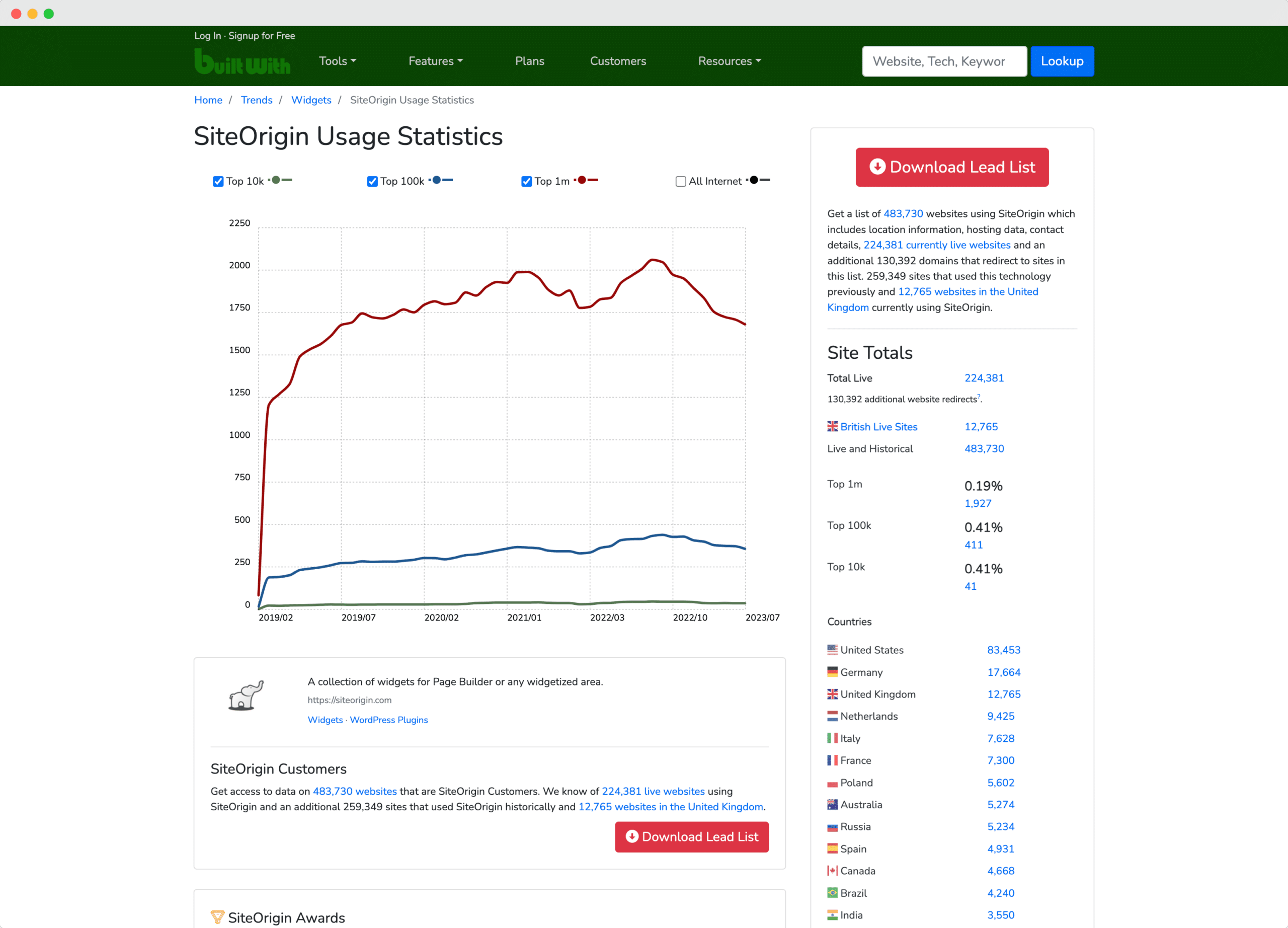Click the Australia flag icon
Screen dimensions: 1288x928
point(832,804)
